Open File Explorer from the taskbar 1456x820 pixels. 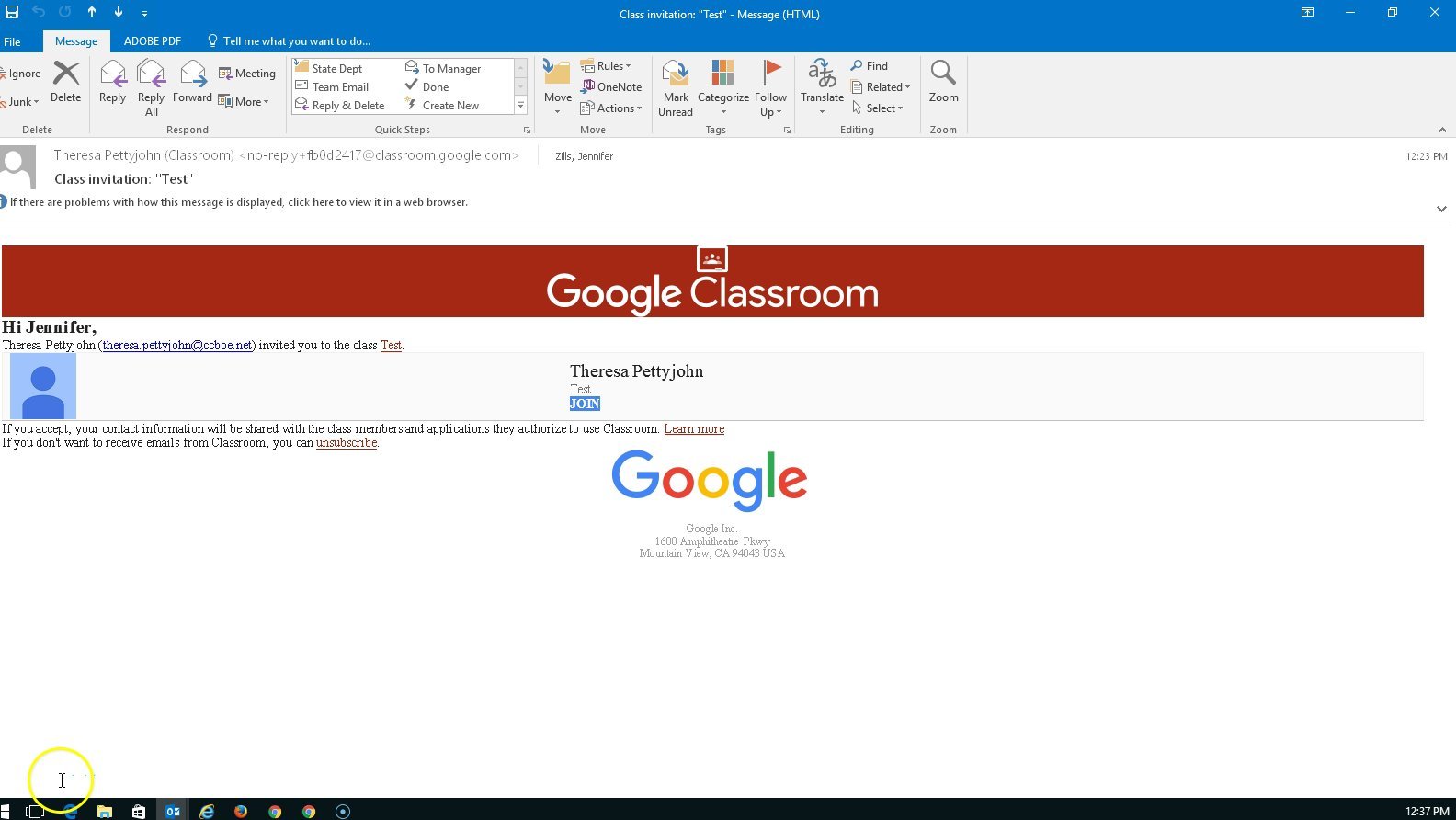(x=105, y=811)
